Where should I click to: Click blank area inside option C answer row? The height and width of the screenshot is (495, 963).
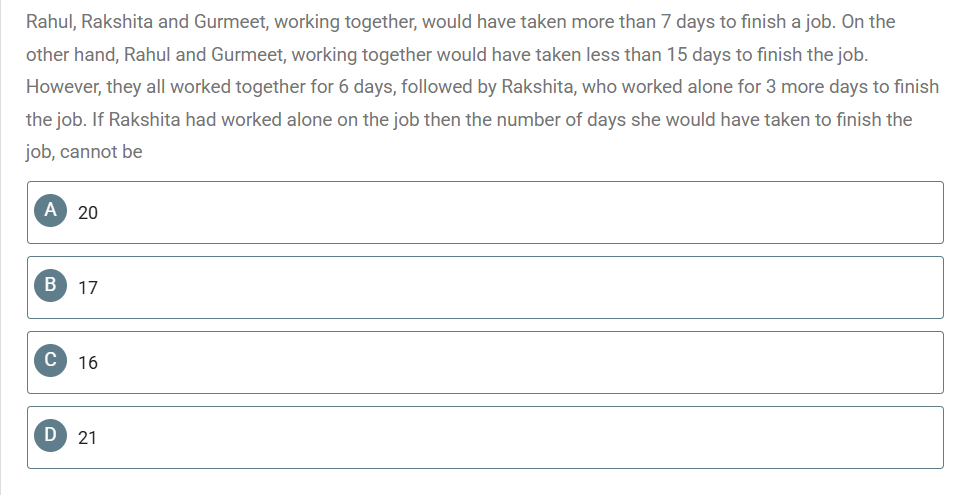click(522, 362)
